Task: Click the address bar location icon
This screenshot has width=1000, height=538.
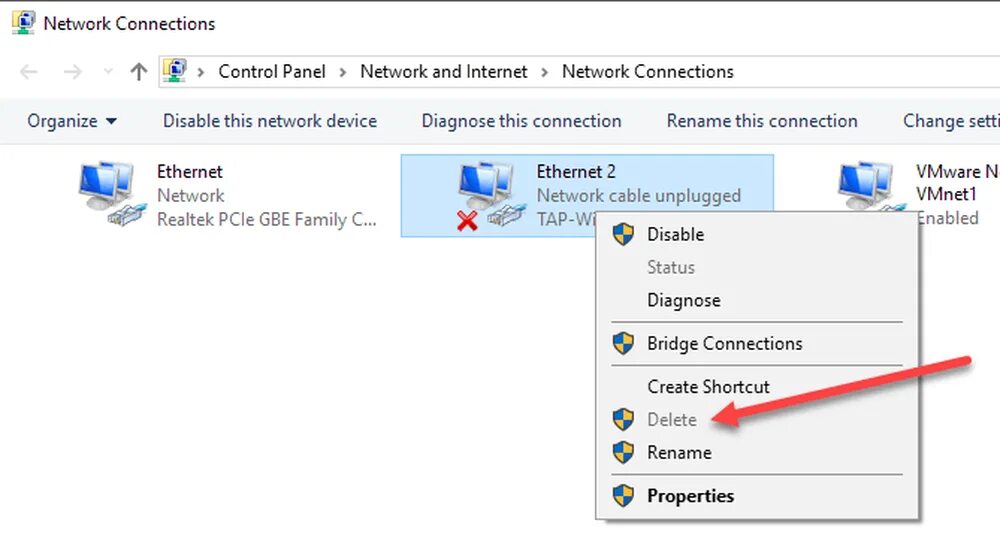Action: coord(174,71)
